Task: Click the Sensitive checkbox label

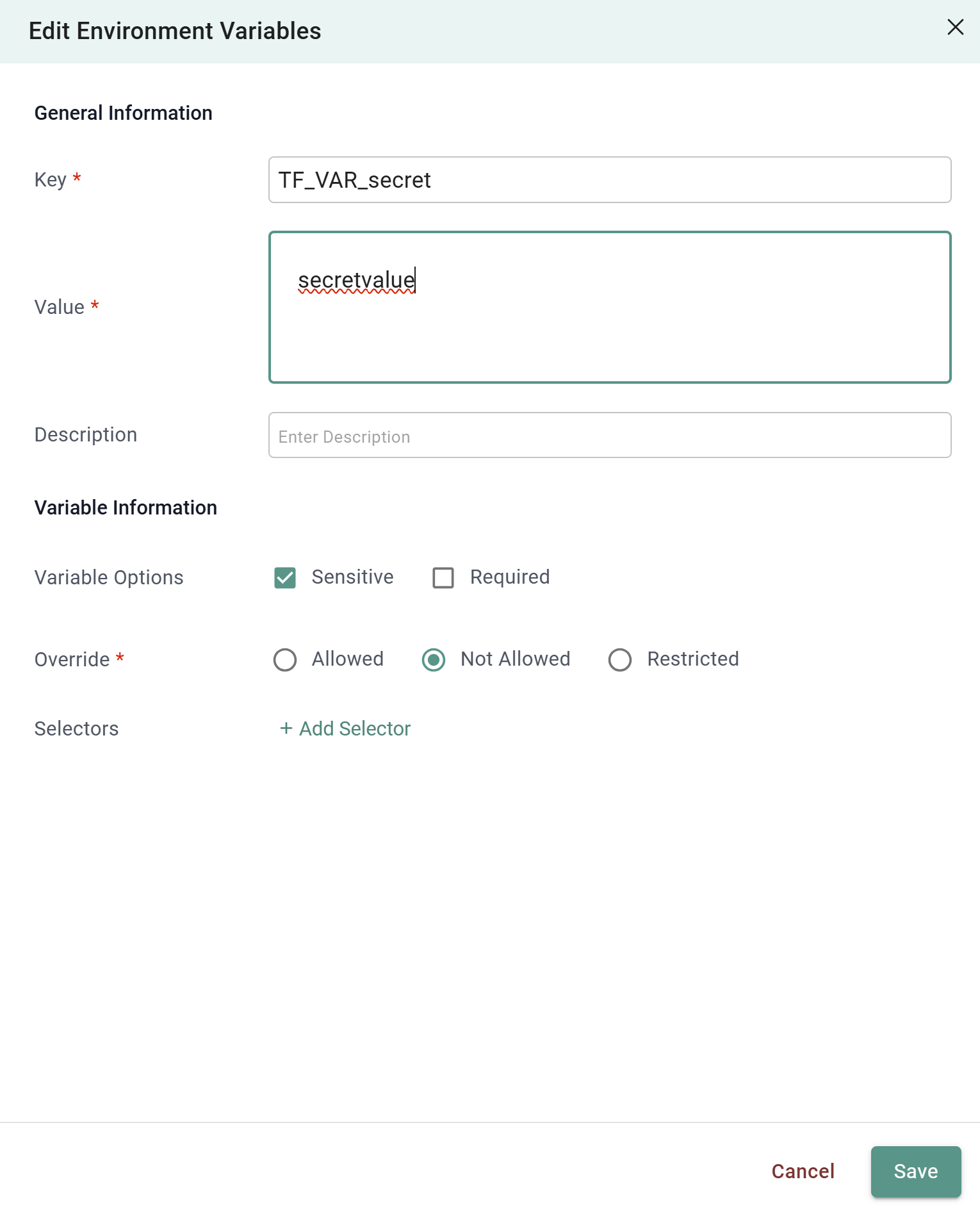Action: pyautogui.click(x=352, y=577)
